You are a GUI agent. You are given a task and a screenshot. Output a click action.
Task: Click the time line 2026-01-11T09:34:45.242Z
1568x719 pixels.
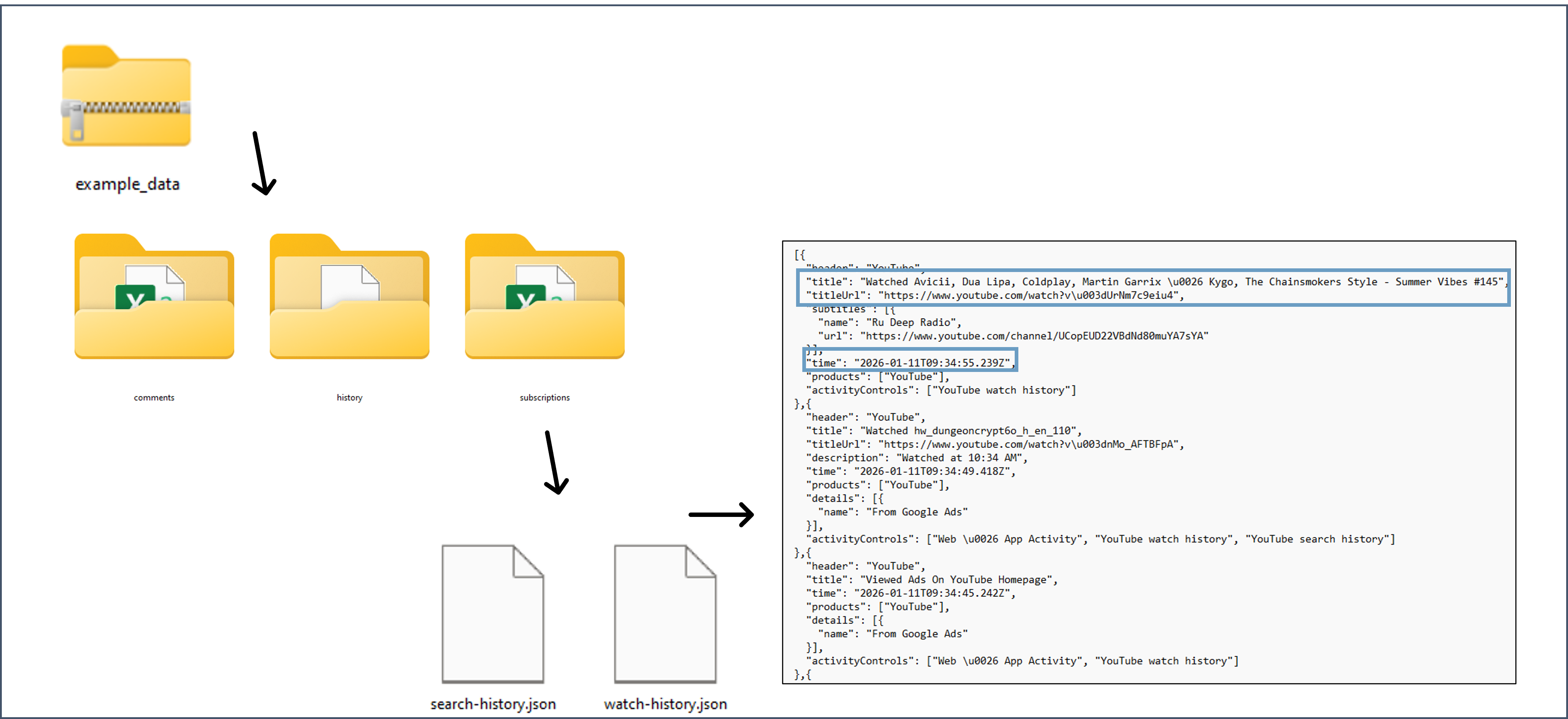911,593
